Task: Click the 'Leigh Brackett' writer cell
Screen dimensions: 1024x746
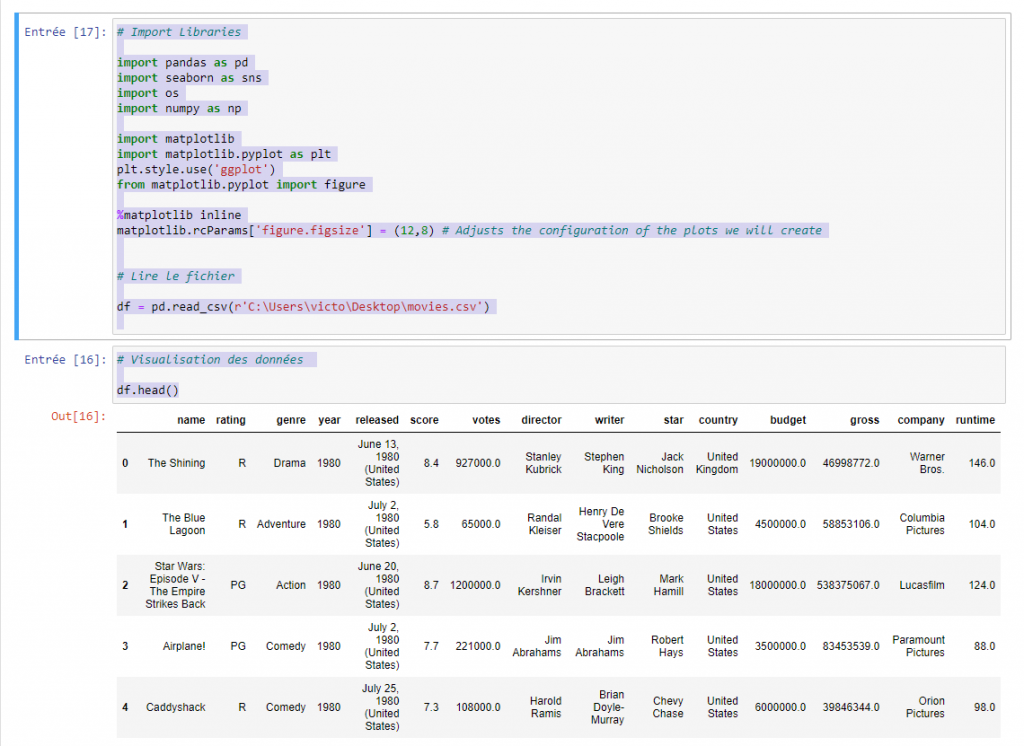Action: pos(605,585)
